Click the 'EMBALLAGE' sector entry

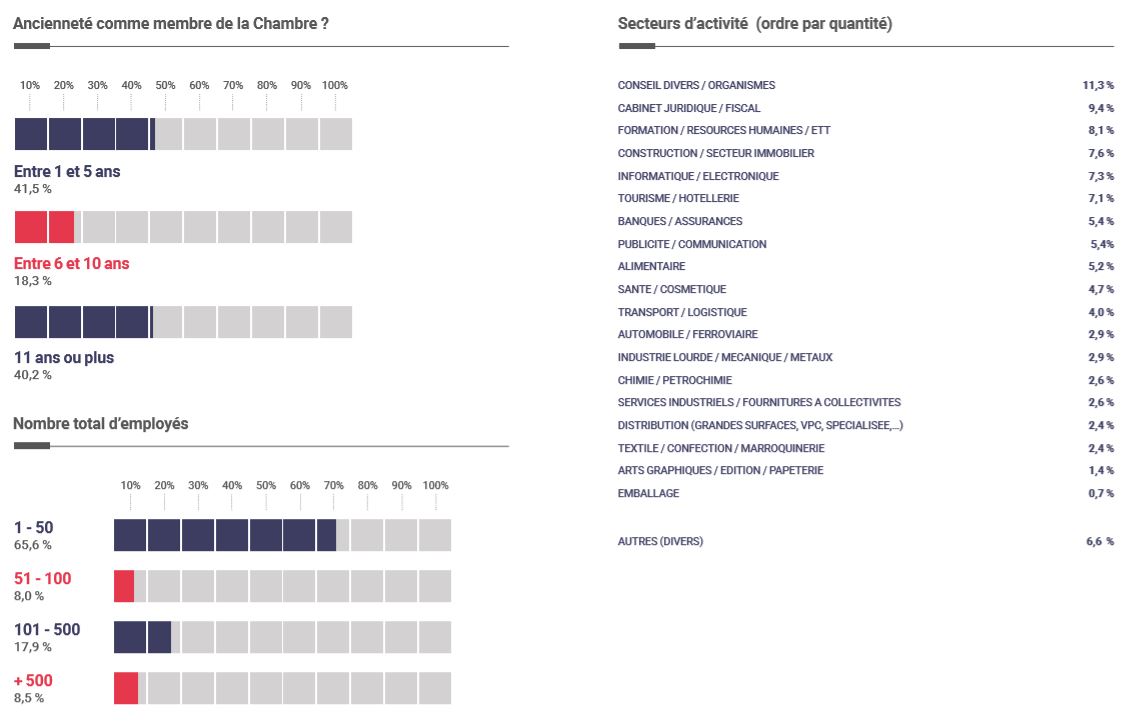coord(648,493)
